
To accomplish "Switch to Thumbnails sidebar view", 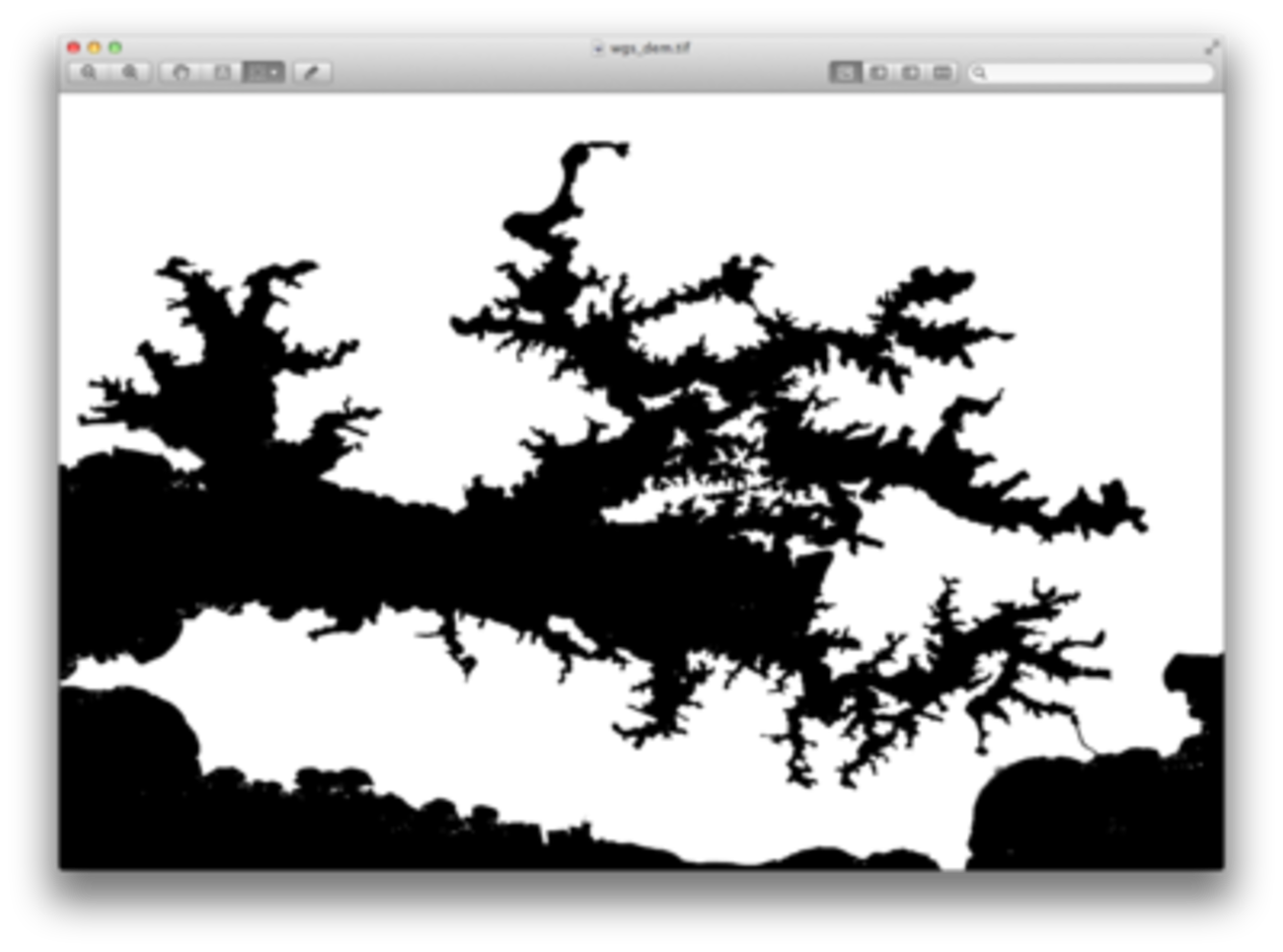I will tap(877, 72).
